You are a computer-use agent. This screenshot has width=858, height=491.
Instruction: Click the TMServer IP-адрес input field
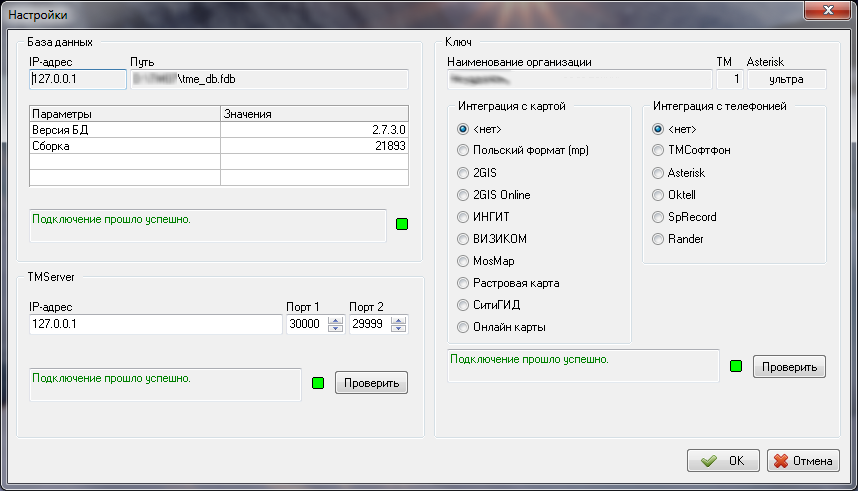coord(155,325)
